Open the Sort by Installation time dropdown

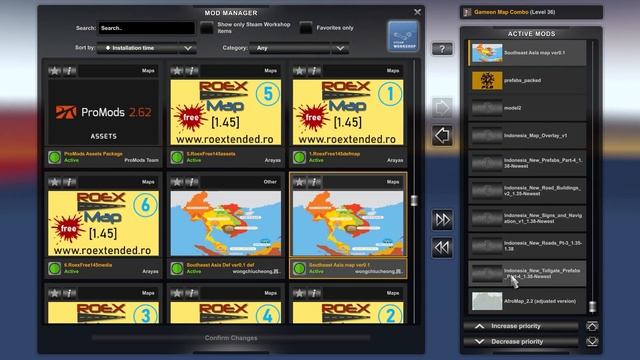147,48
